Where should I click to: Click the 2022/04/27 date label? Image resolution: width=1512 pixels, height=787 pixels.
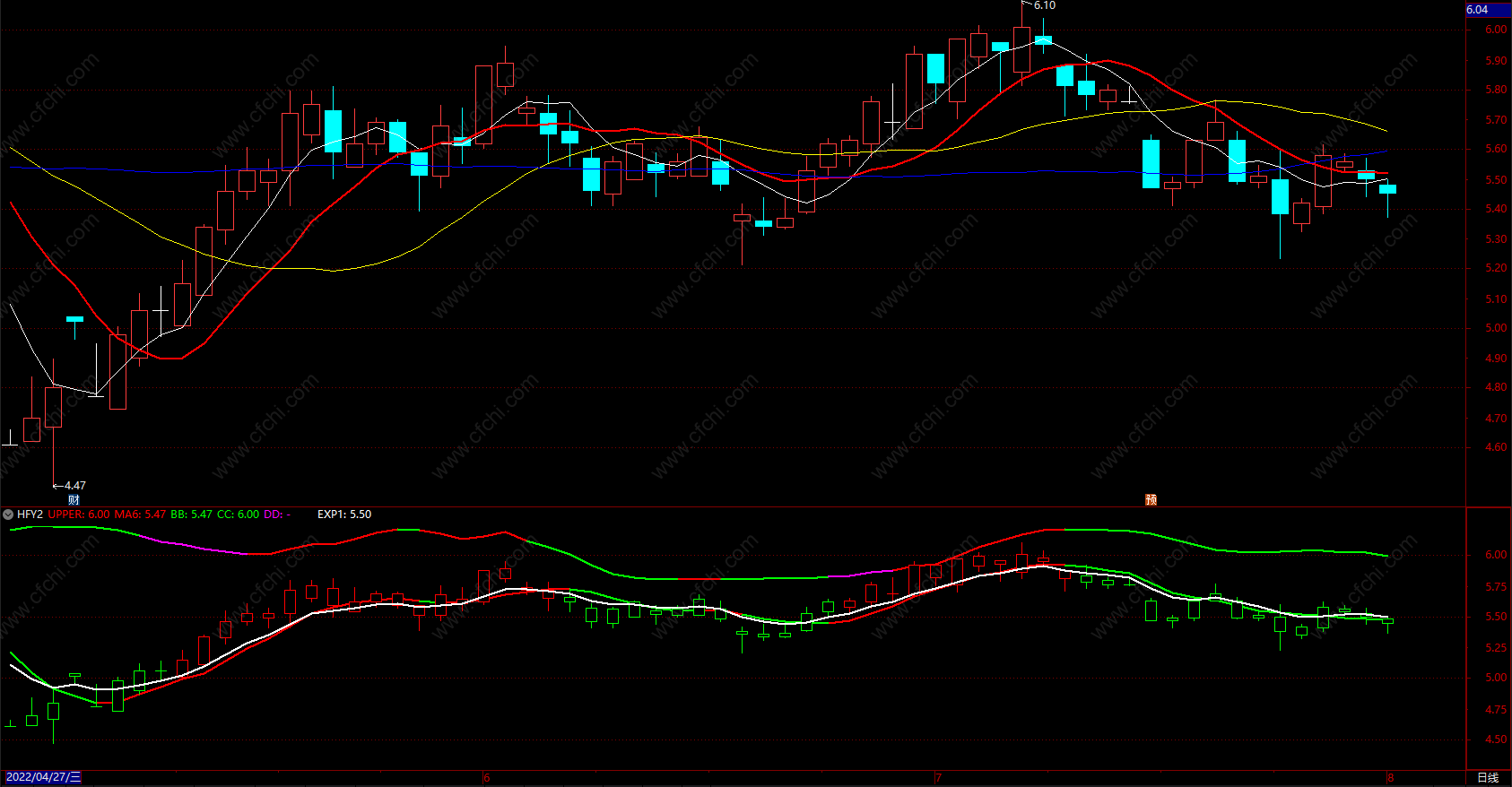point(43,777)
